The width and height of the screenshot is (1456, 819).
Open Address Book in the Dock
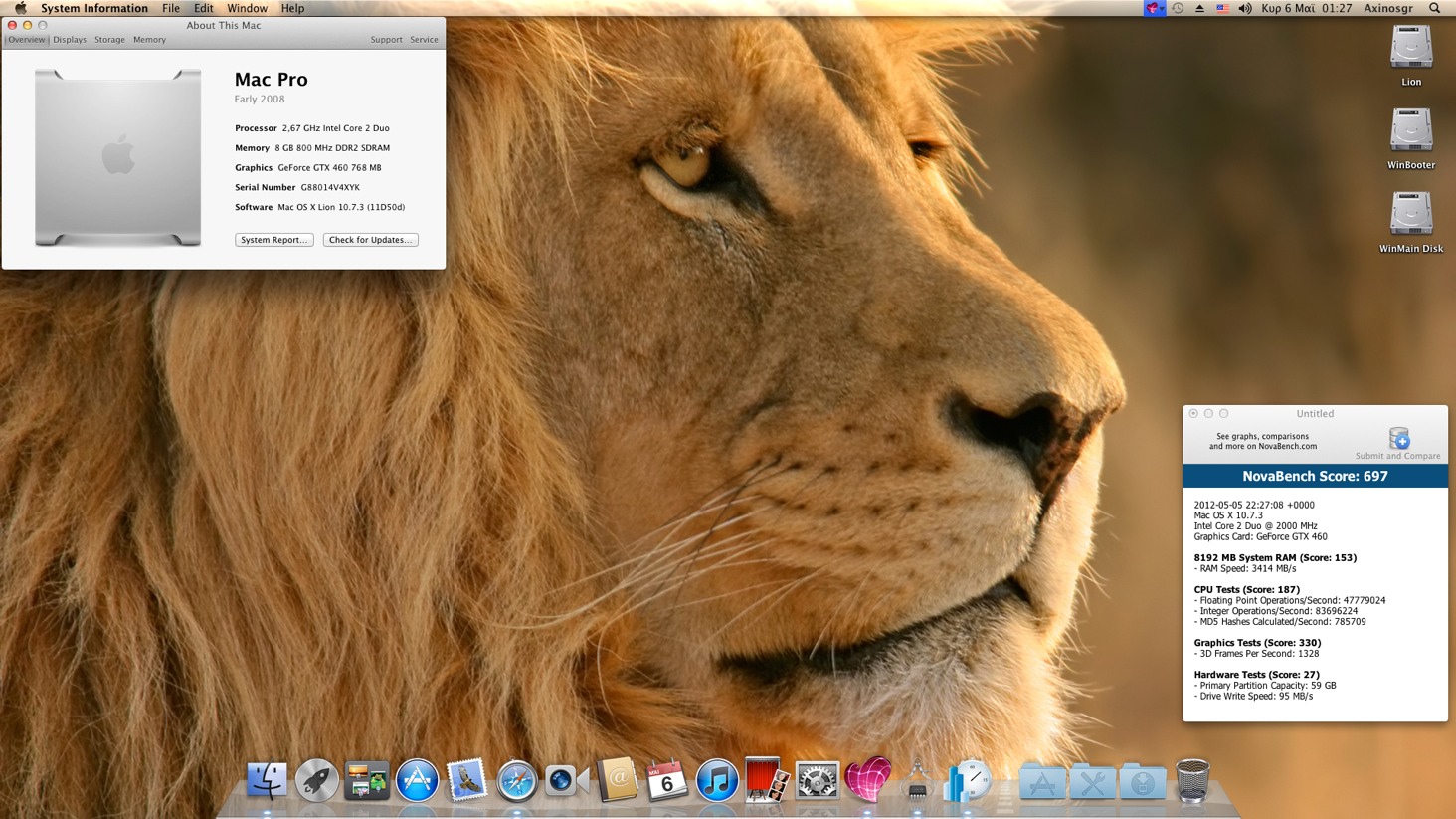(617, 780)
